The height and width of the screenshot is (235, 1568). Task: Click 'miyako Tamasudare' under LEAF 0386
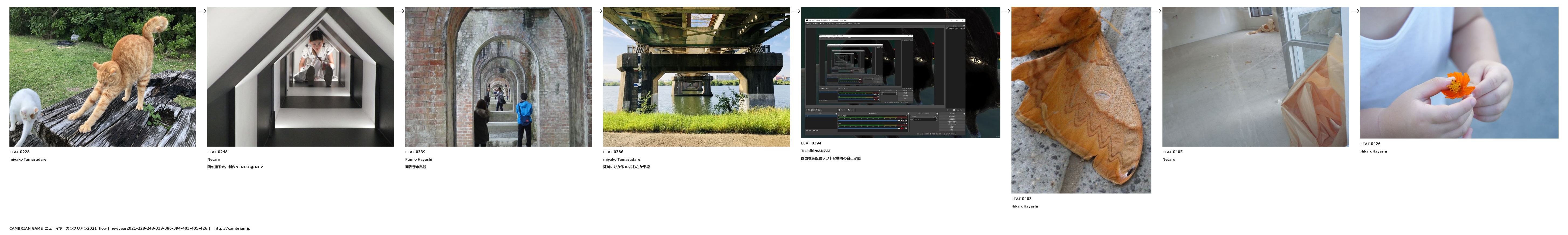(622, 160)
